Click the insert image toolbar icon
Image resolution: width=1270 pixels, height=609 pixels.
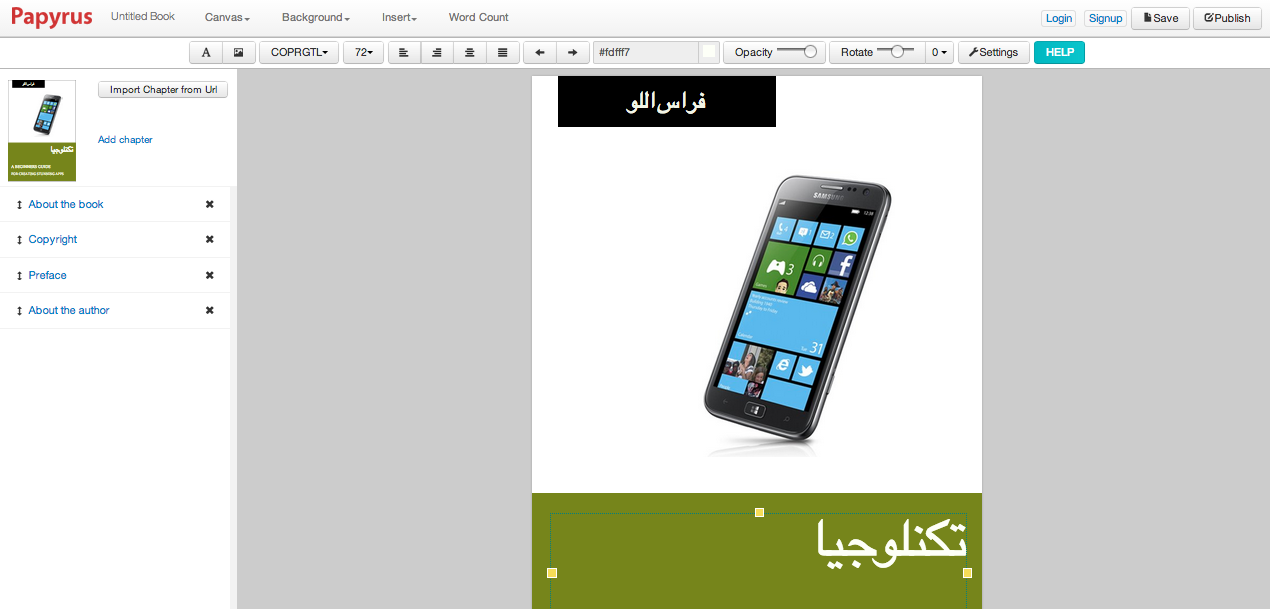tap(238, 53)
